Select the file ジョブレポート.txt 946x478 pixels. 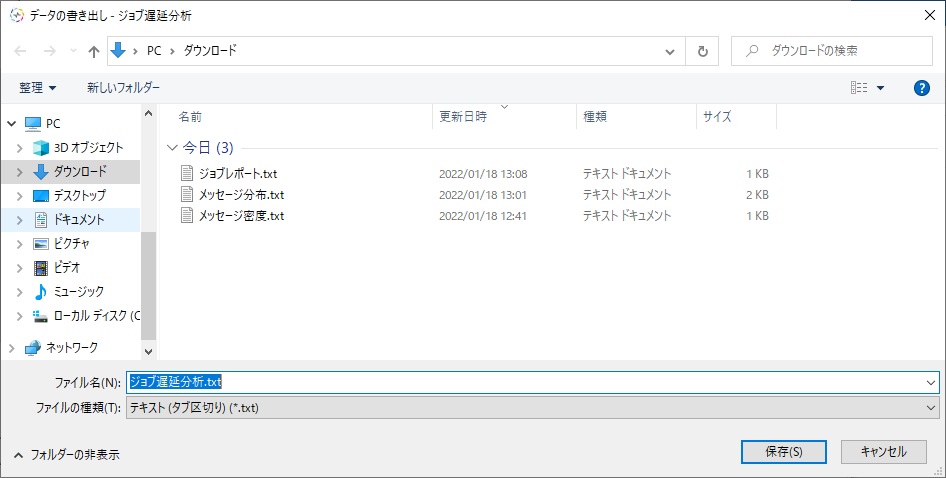click(x=238, y=174)
